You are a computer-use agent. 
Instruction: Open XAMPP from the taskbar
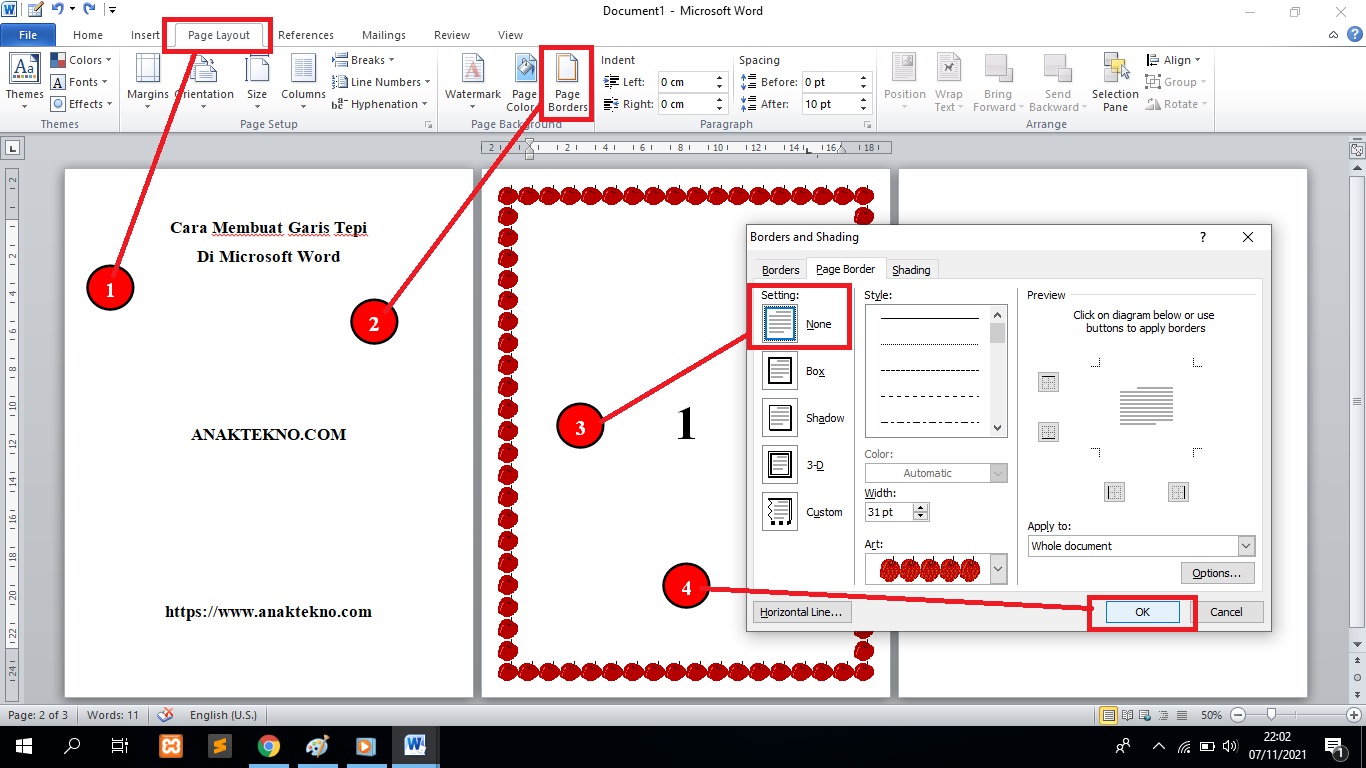[170, 746]
